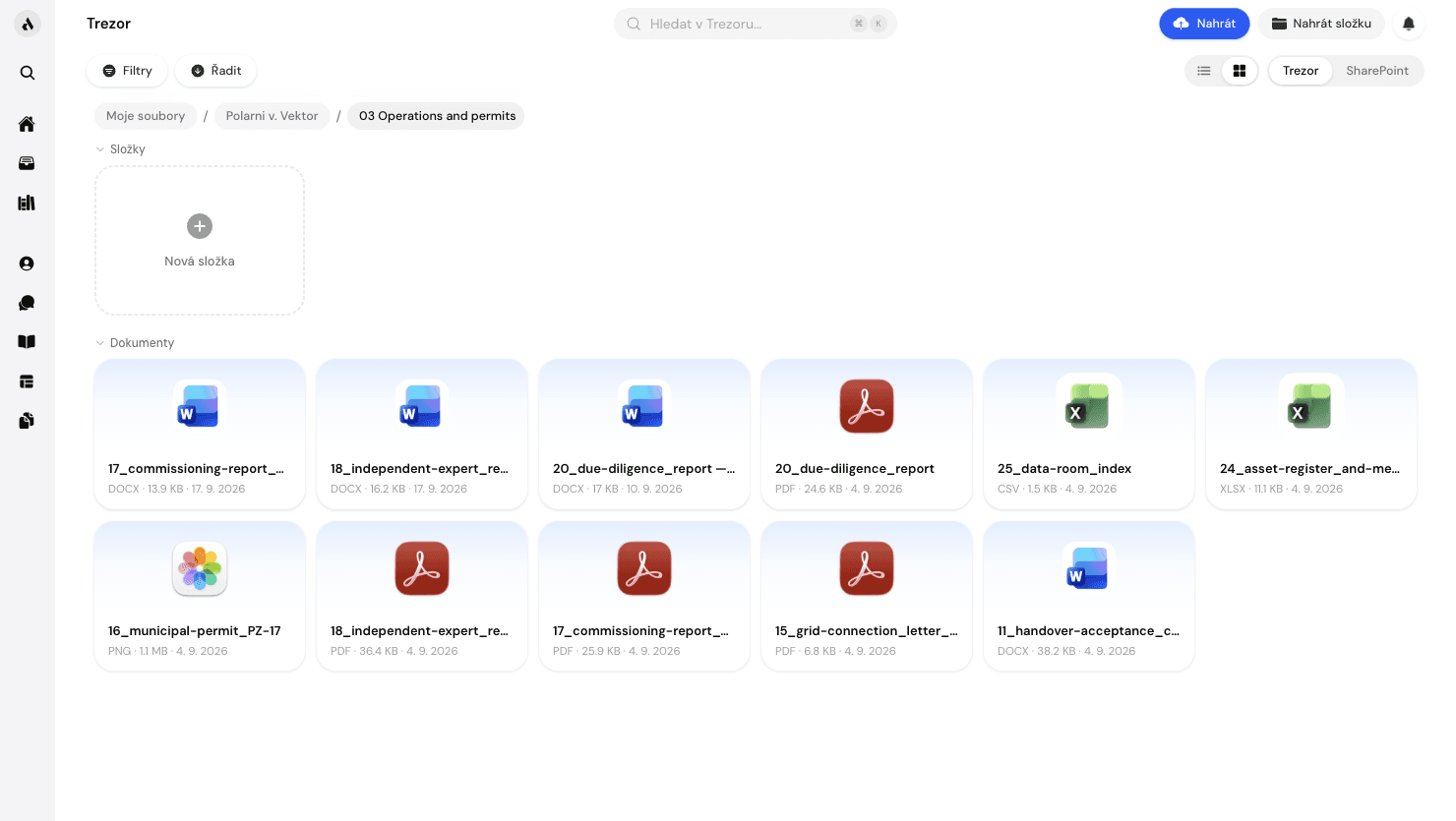Select the Trezor tab
The height and width of the screenshot is (821, 1456).
pos(1301,71)
